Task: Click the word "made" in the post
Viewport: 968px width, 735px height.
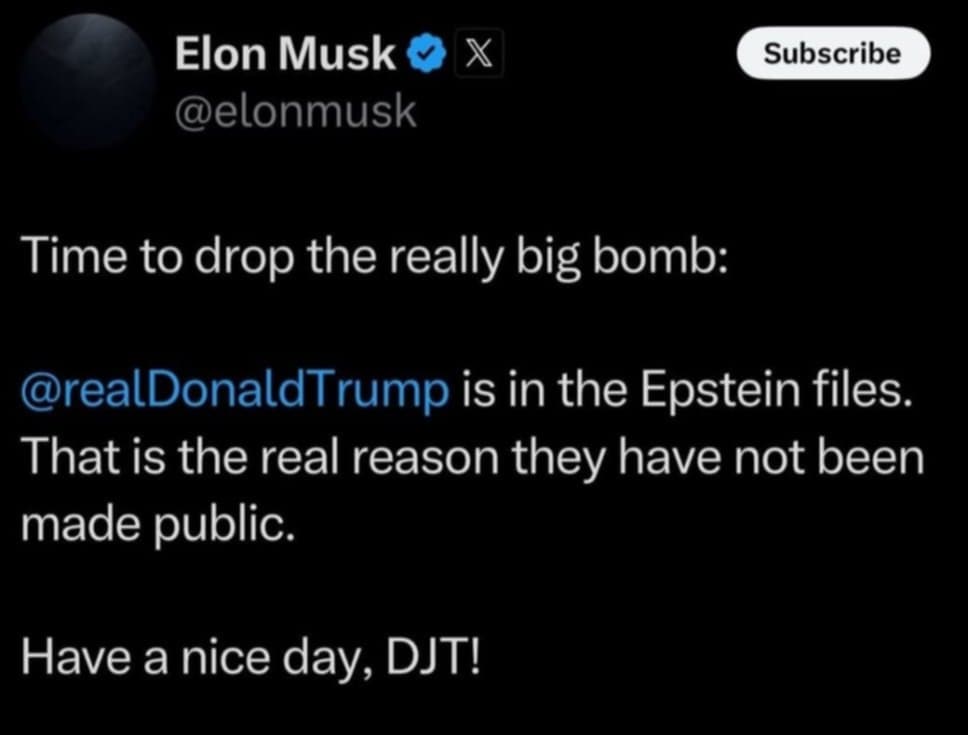Action: 80,525
